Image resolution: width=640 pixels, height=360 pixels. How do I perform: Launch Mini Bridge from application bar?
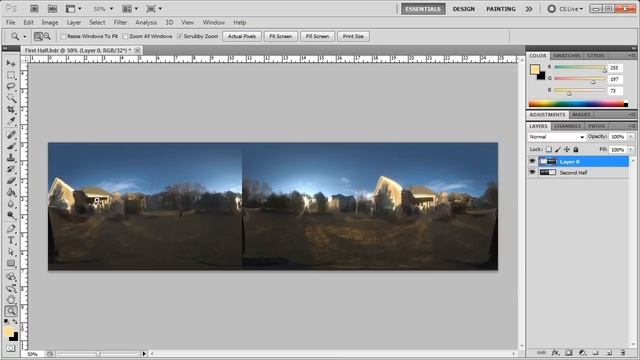[52, 9]
